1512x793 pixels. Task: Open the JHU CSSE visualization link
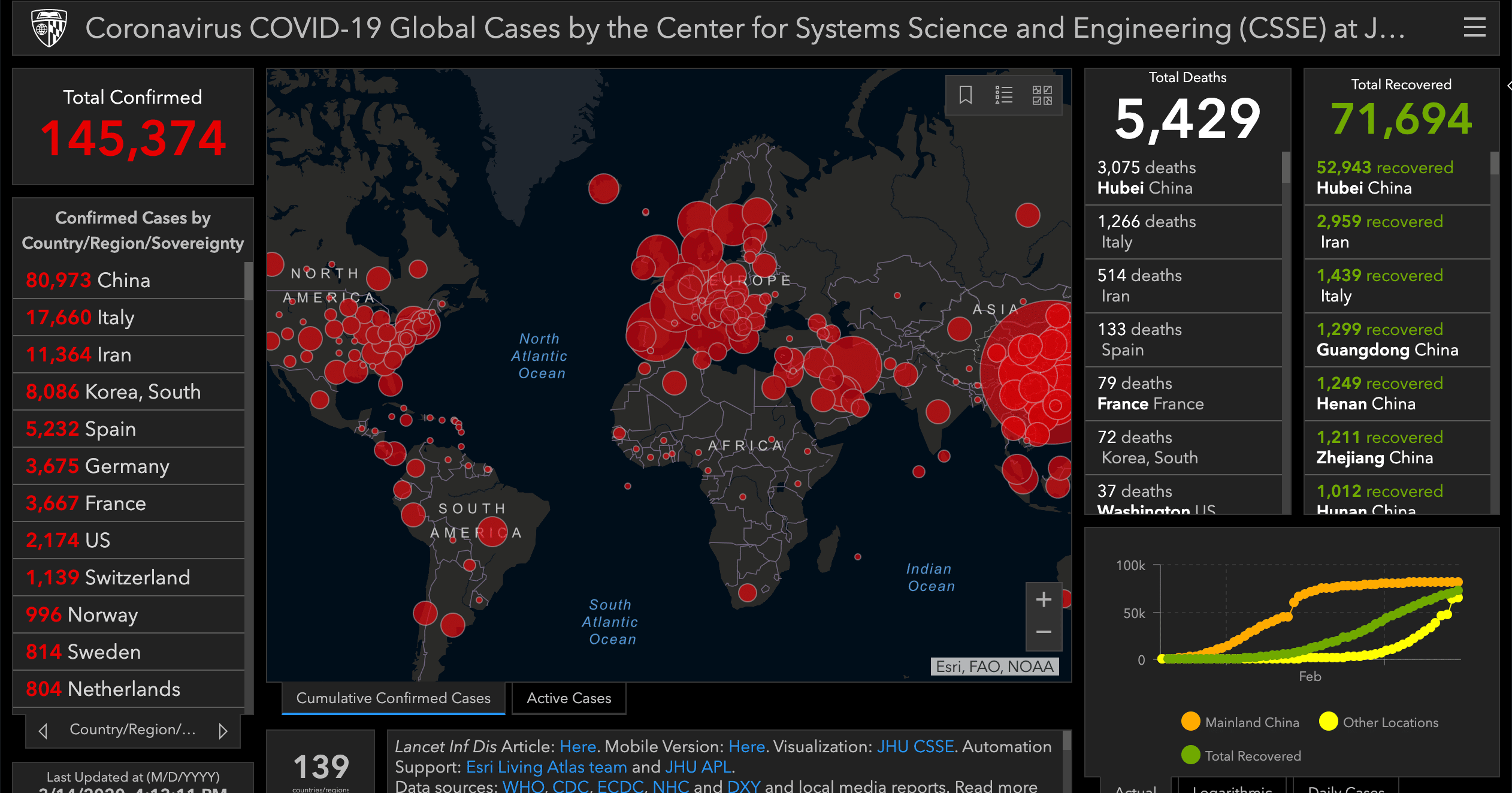coord(915,746)
